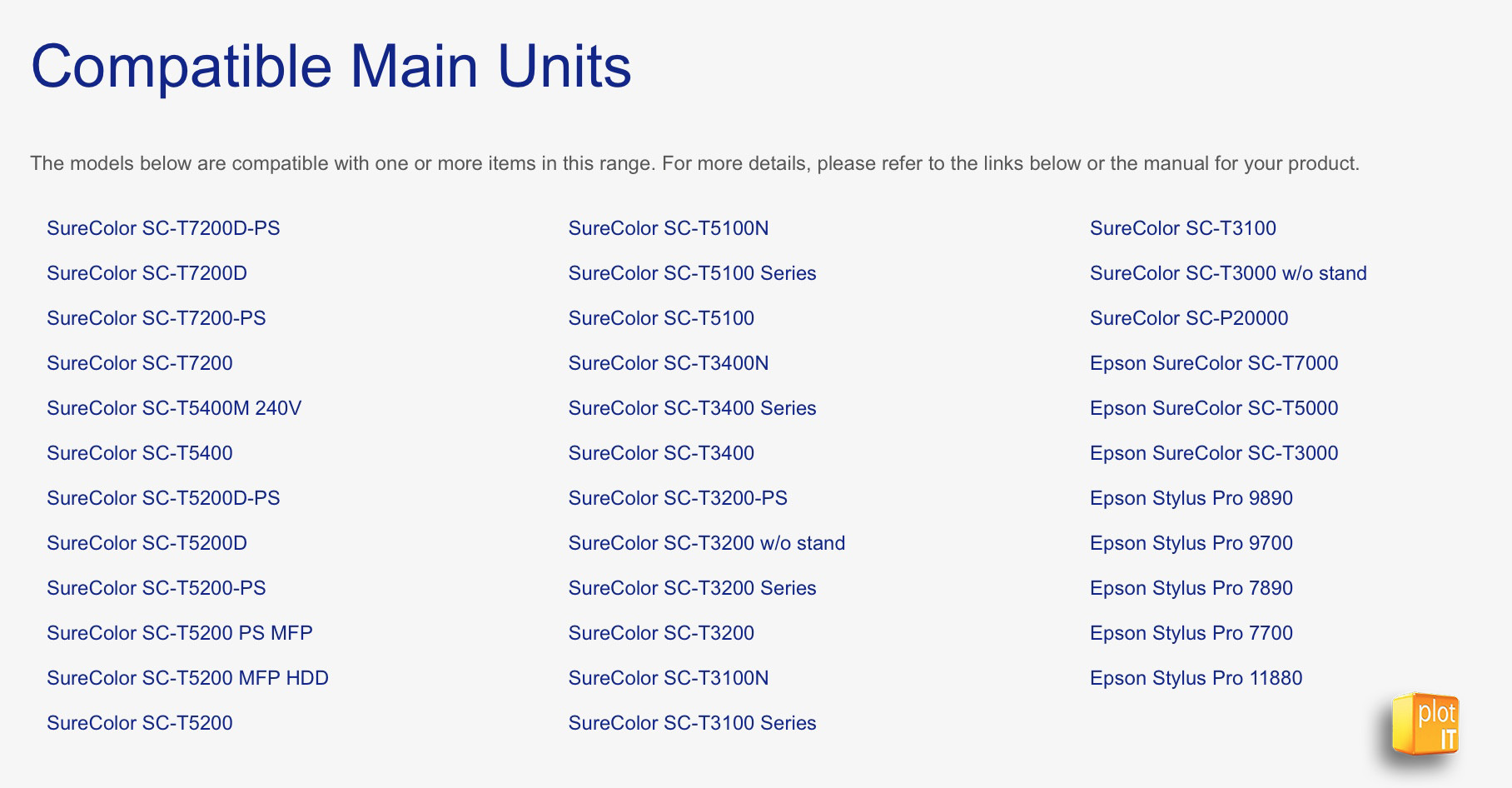Click the plot IT orange cube logo
Viewport: 1512px width, 788px height.
[1425, 724]
